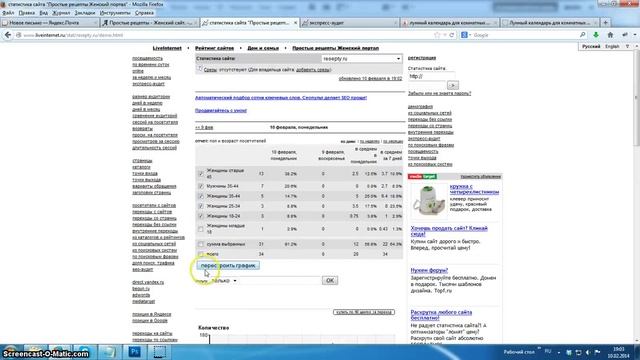Image resolution: width=640 pixels, height=360 pixels.
Task: Click the http:// site statistics input
Action: (x=431, y=76)
